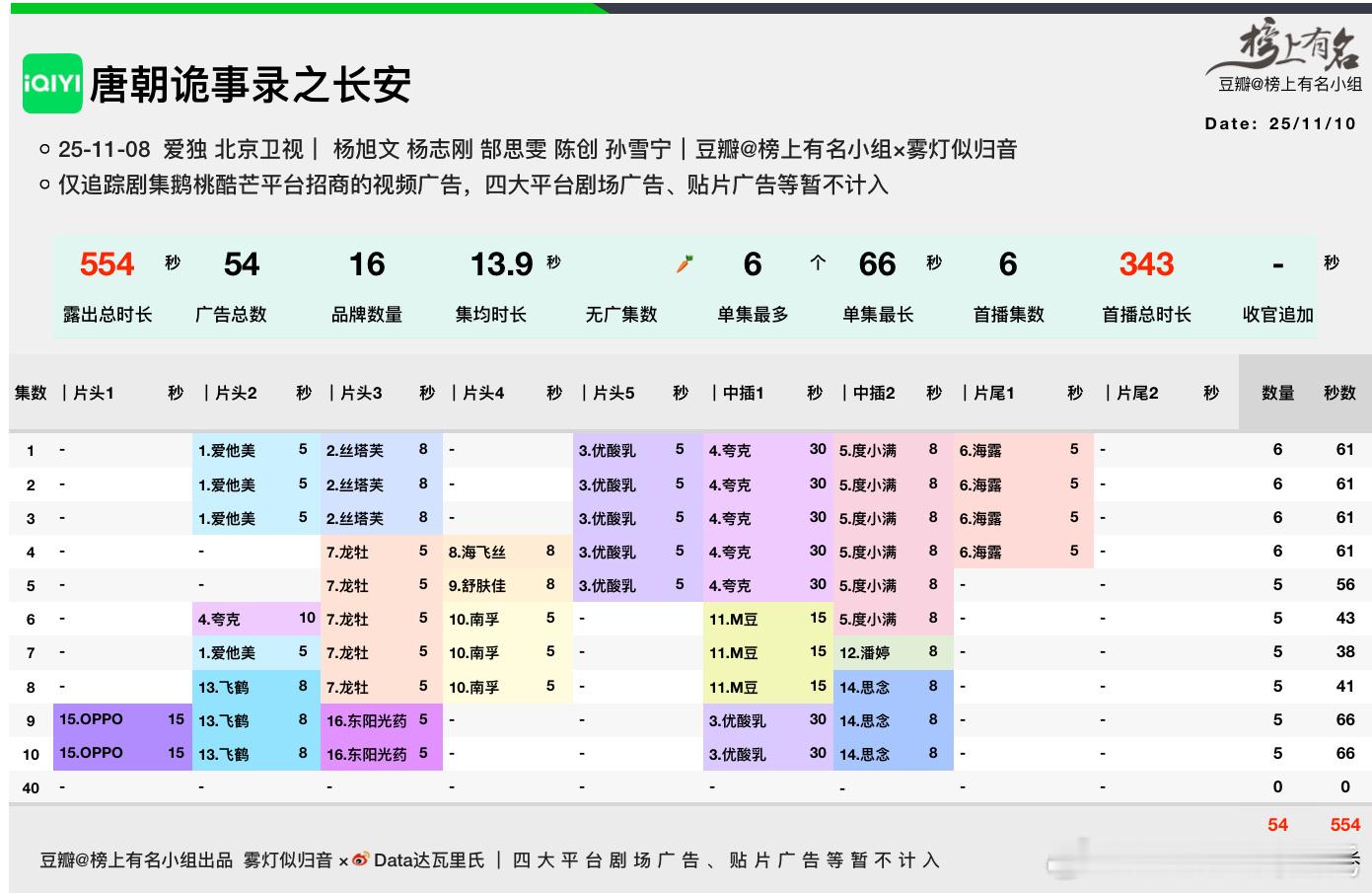Click the 6 above 首播集数

coord(1007,263)
